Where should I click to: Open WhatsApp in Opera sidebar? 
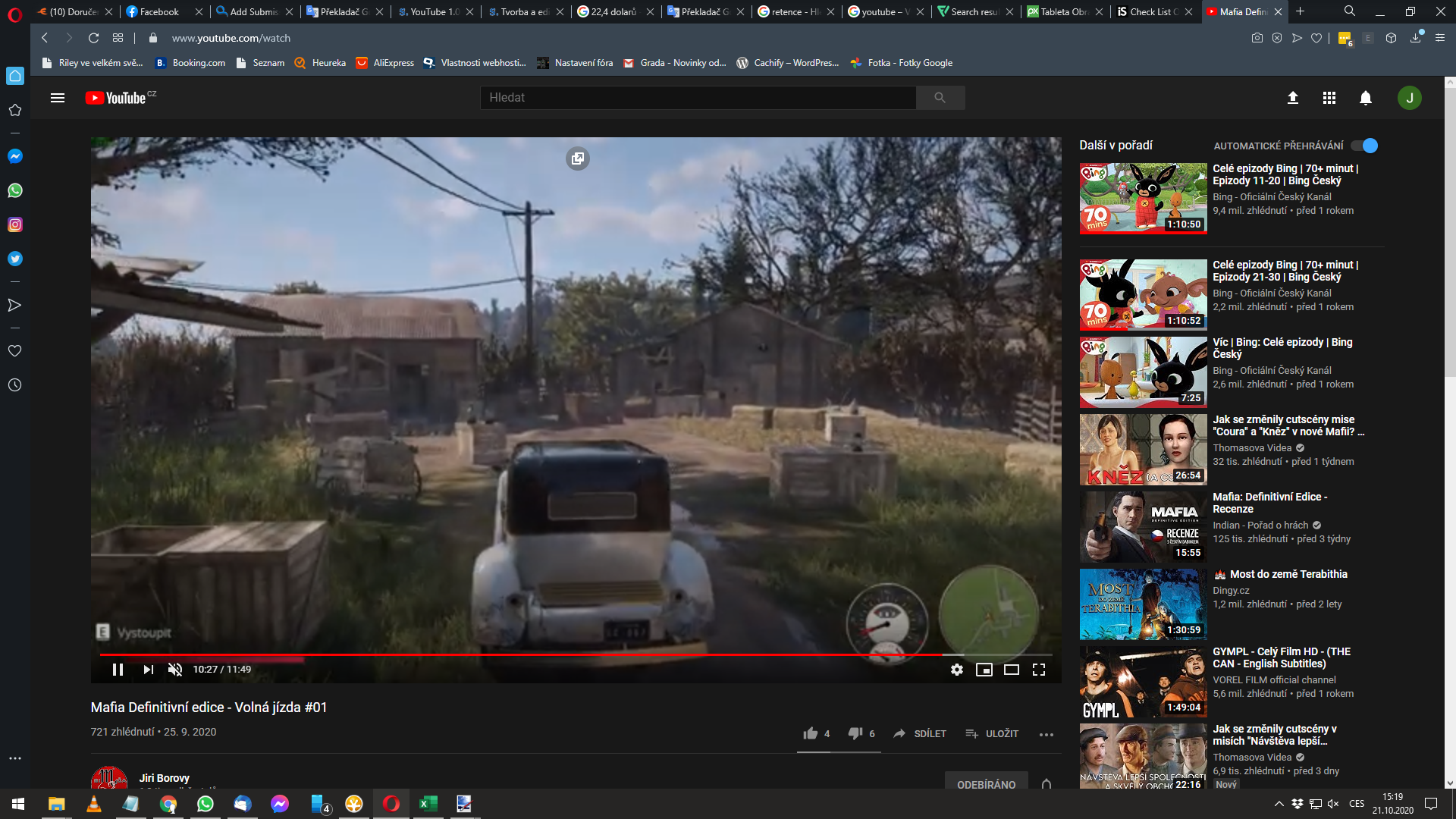click(15, 190)
